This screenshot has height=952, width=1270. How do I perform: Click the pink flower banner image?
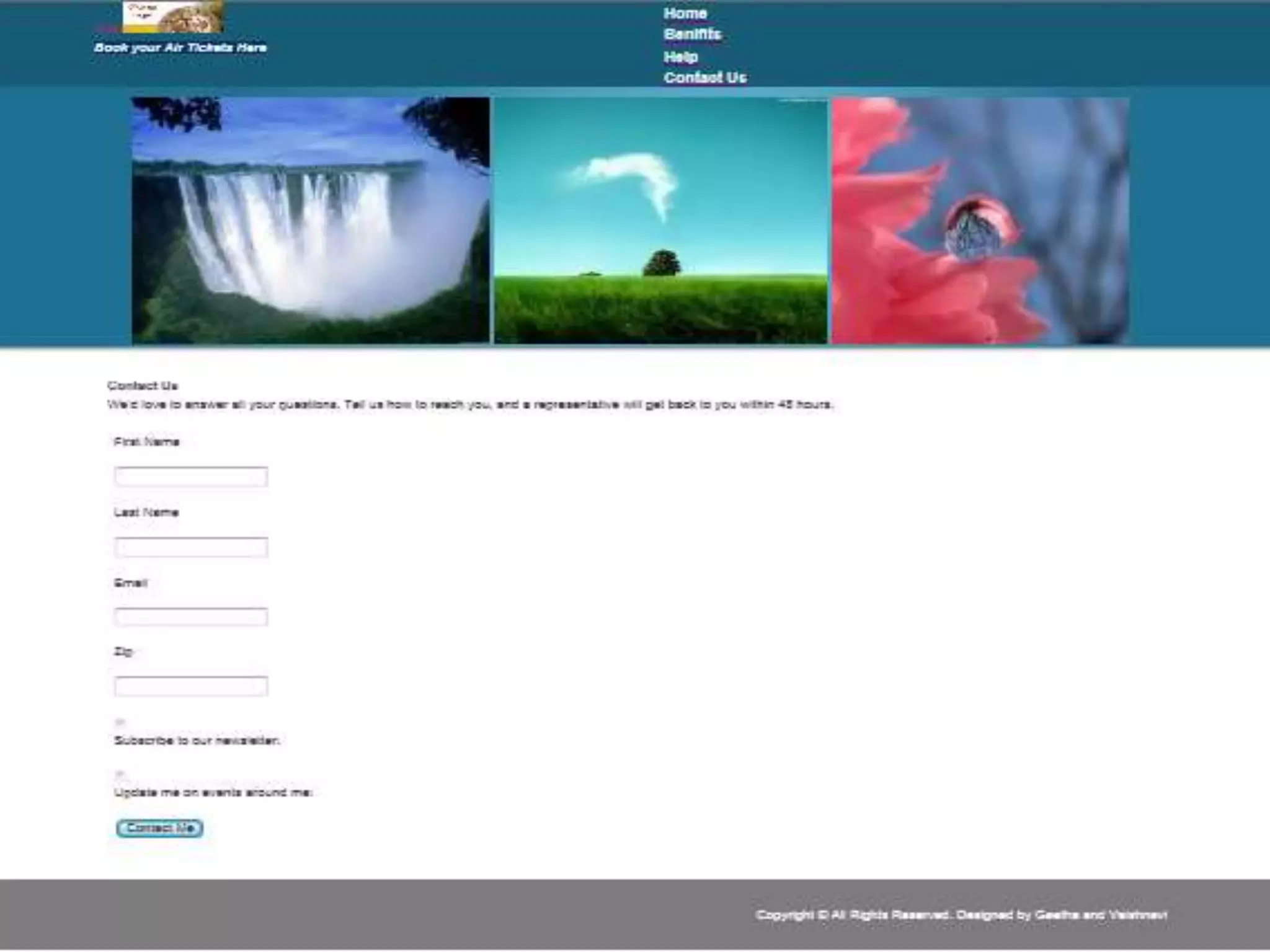click(980, 221)
